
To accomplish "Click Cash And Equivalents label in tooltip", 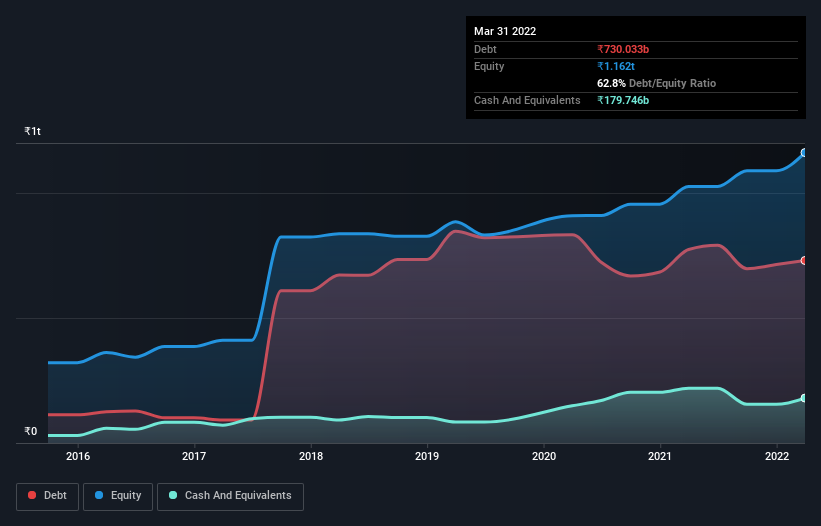I will pyautogui.click(x=527, y=100).
